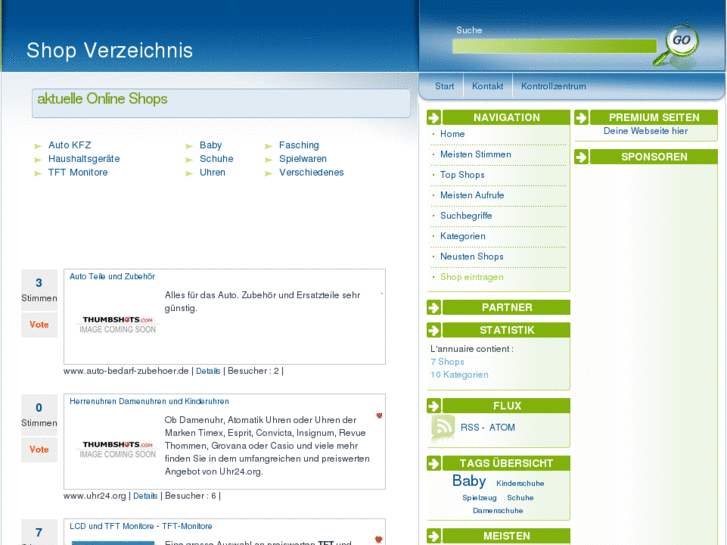Click the thumbnail of the Herrenuhren listing

117,449
